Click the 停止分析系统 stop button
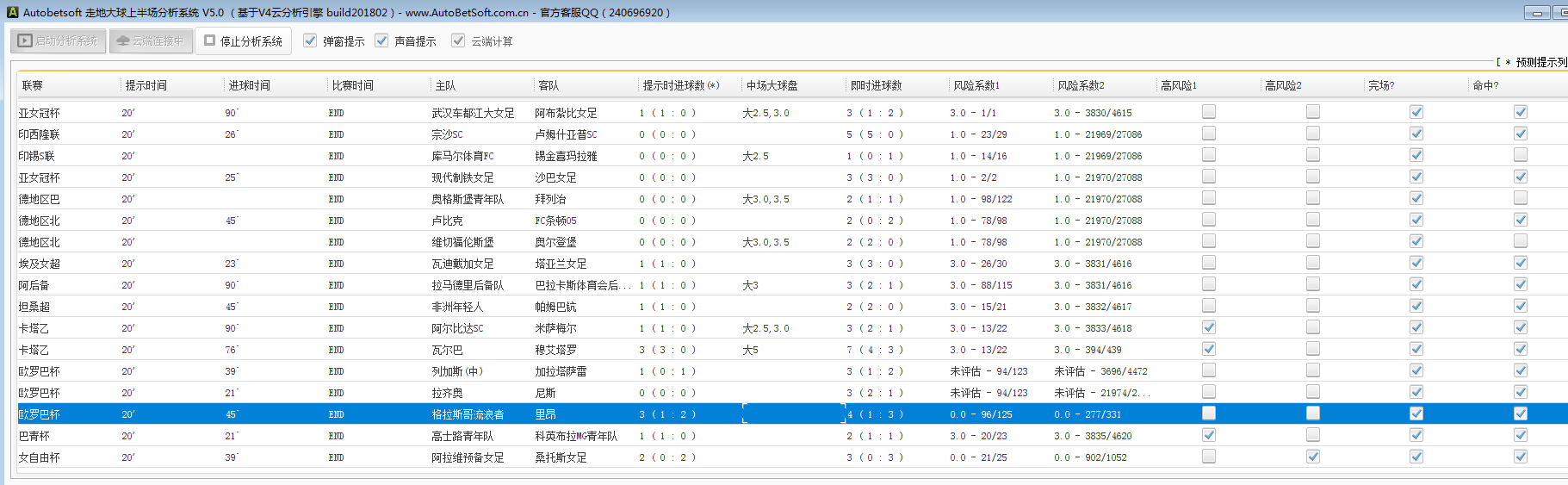Viewport: 1568px width, 485px height. (x=244, y=40)
